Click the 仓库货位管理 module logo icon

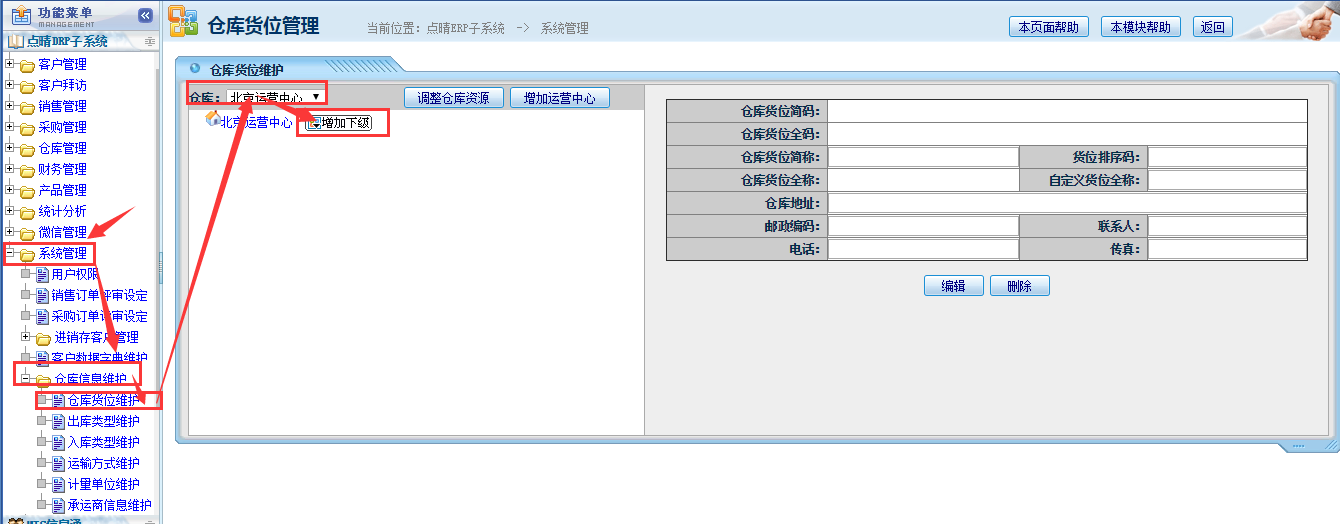point(183,22)
